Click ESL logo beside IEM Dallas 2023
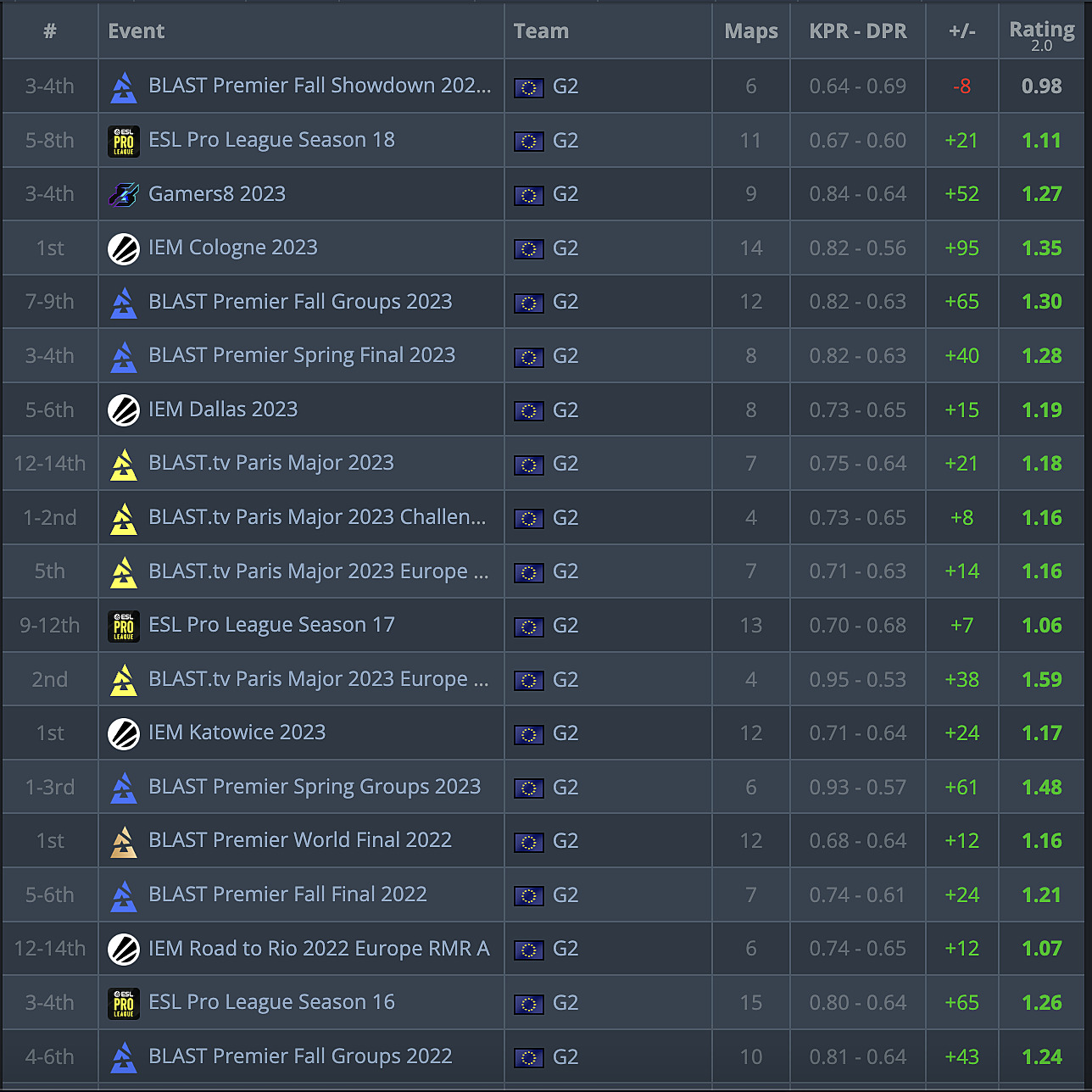Viewport: 1092px width, 1092px height. point(124,410)
